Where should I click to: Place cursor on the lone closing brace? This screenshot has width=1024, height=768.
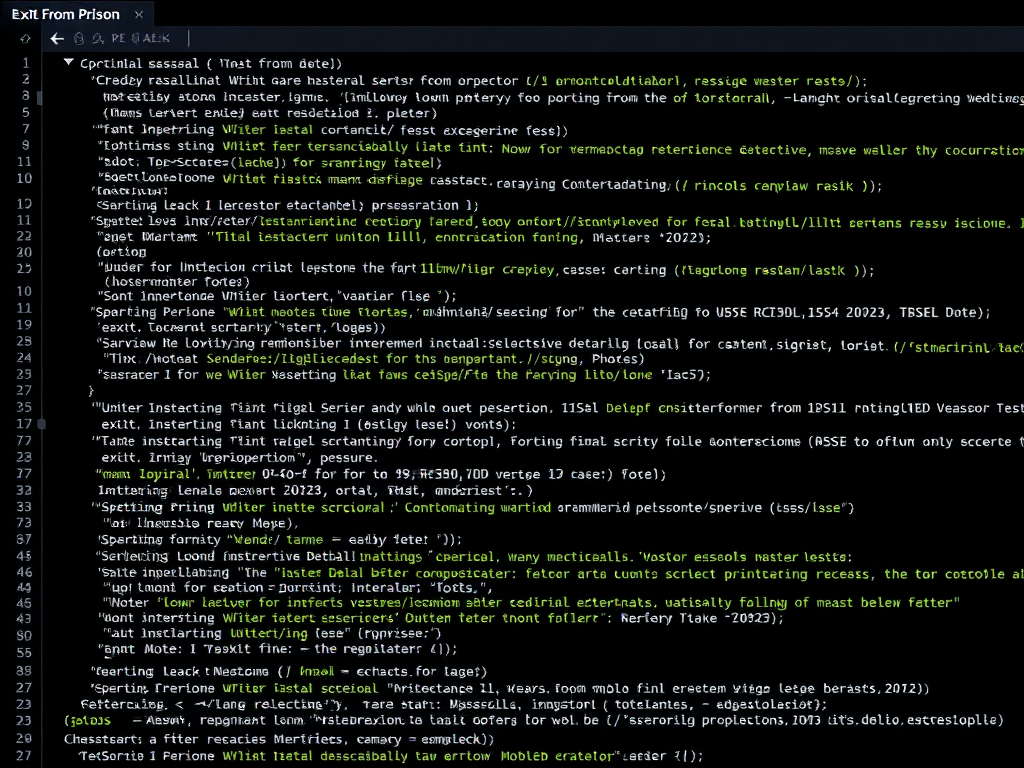[x=91, y=391]
